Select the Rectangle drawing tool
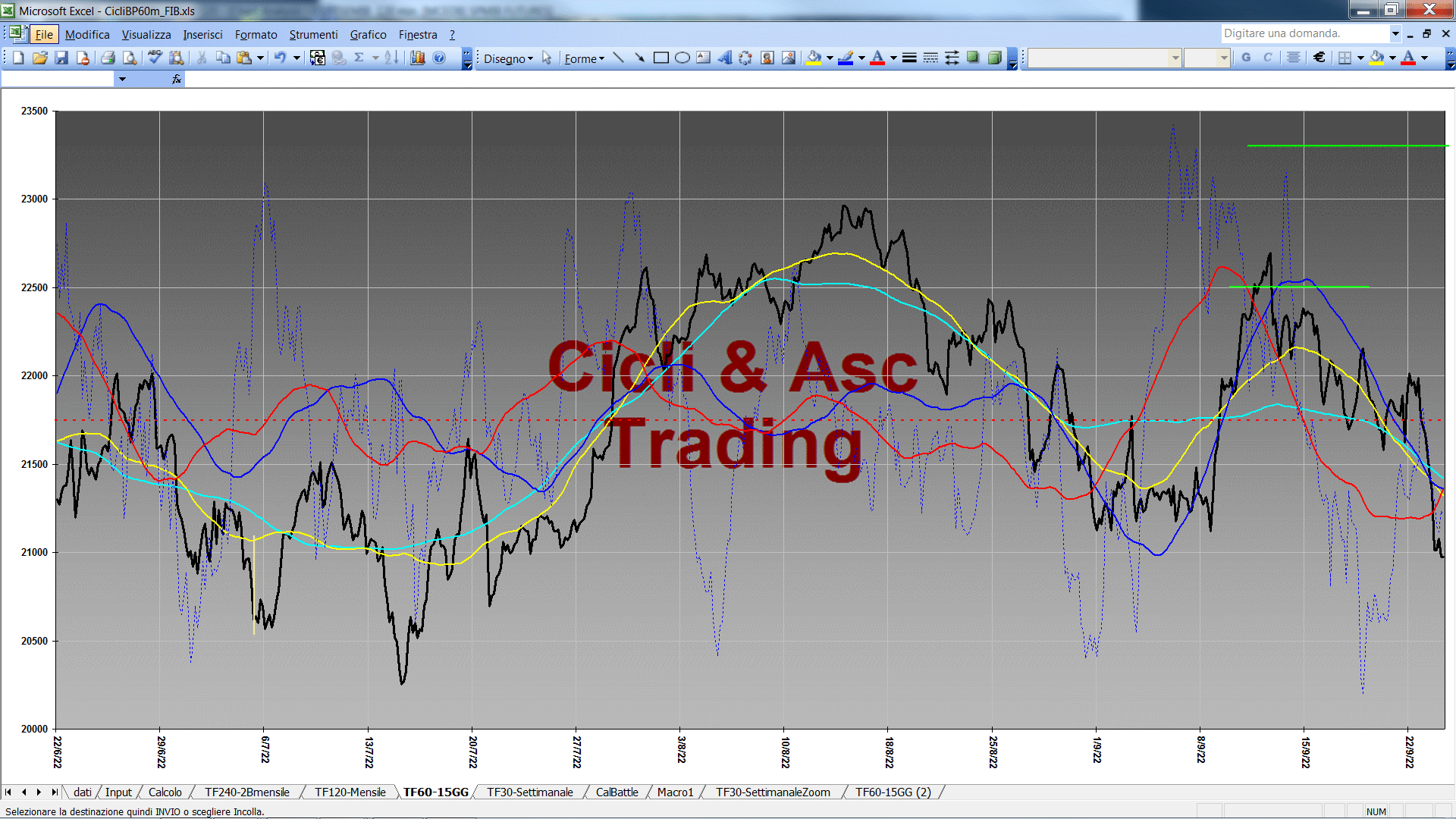Image resolution: width=1456 pixels, height=819 pixels. coord(661,58)
